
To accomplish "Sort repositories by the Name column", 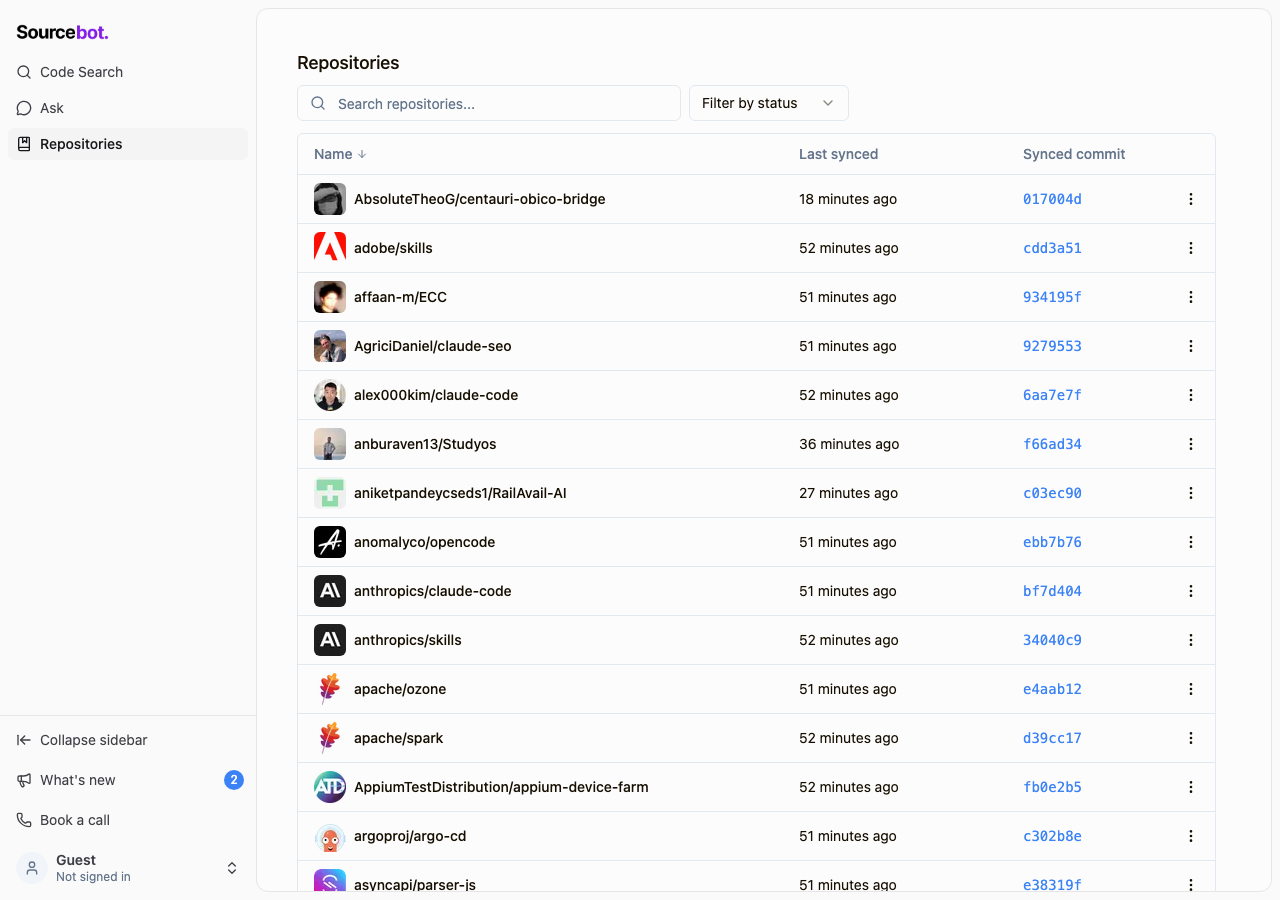I will 340,154.
